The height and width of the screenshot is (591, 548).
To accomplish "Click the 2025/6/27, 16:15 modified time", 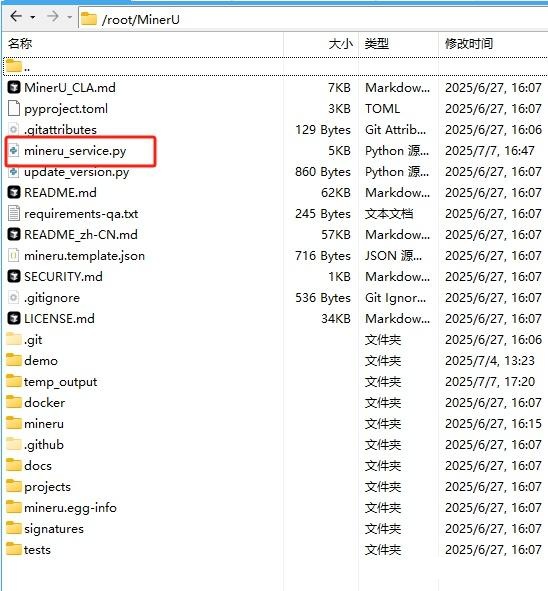I will 493,424.
